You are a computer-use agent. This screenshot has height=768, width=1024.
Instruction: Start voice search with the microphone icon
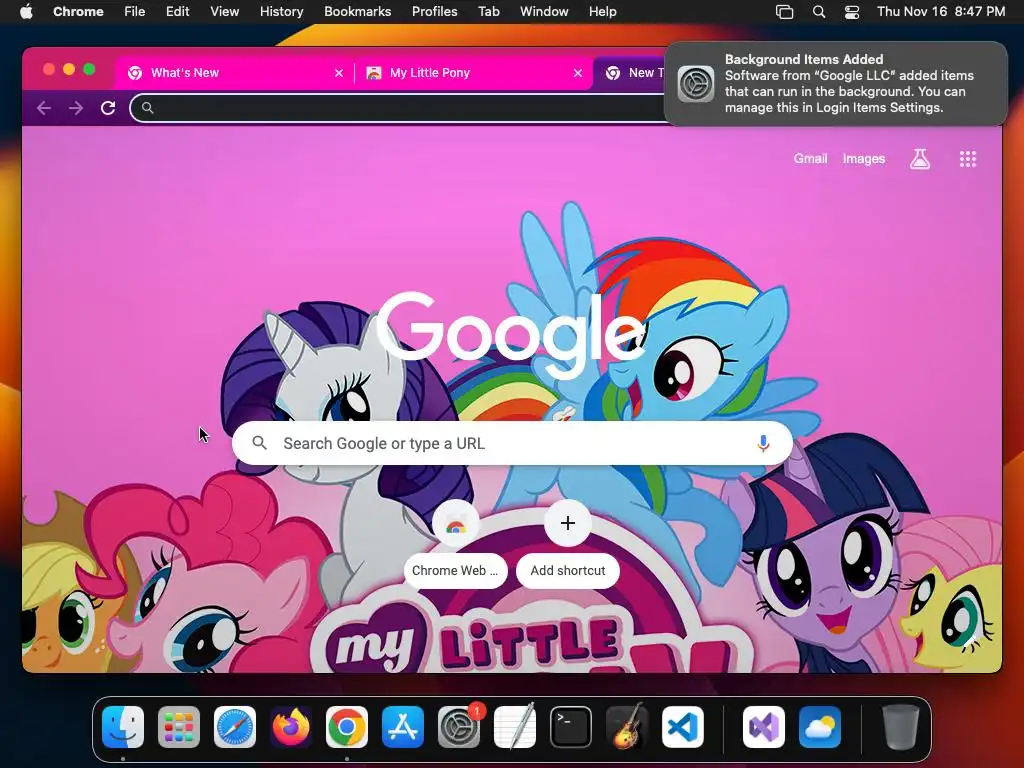click(763, 443)
